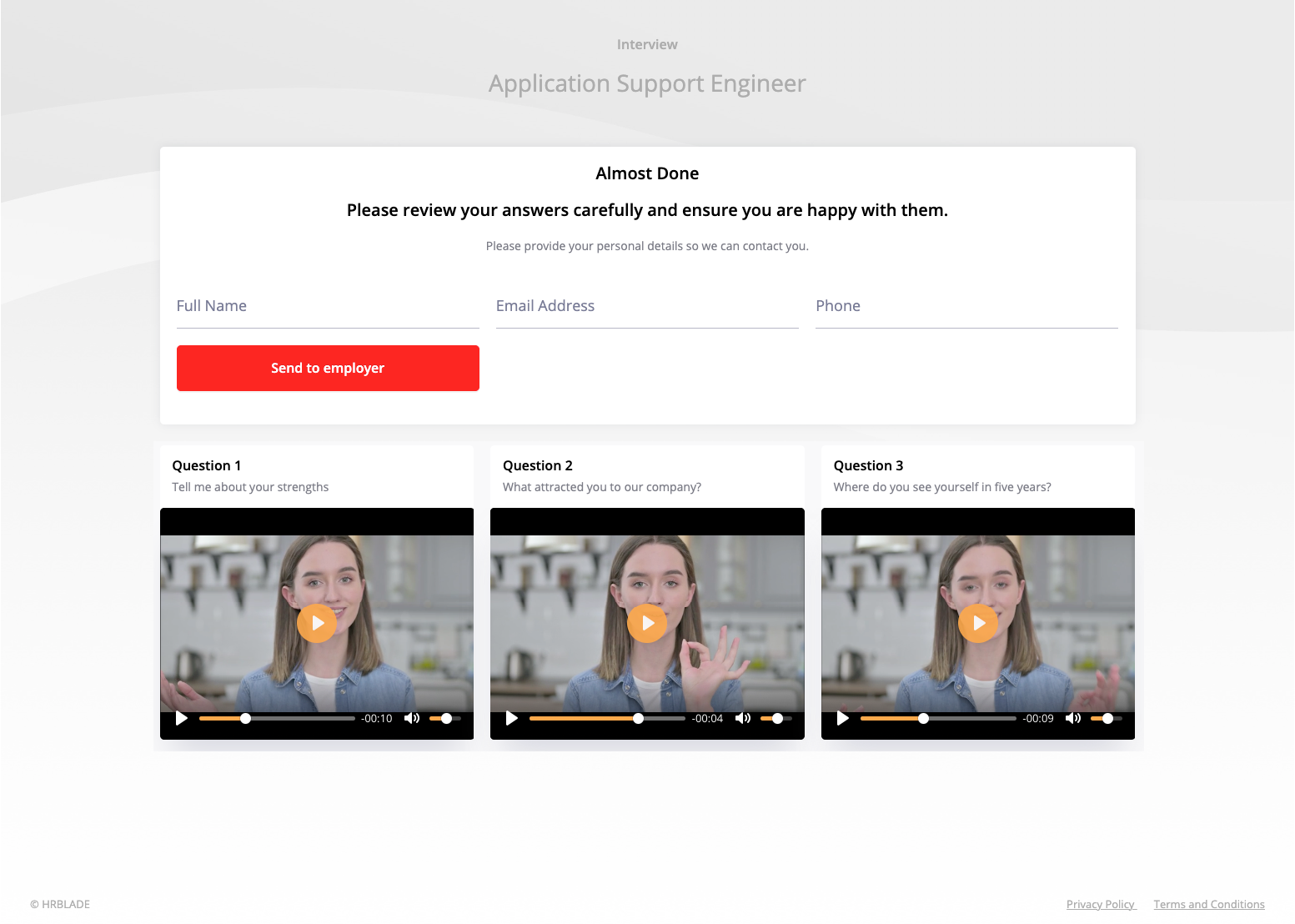The image size is (1295, 924).
Task: Click the Question 2 video seek bar
Action: pos(607,719)
